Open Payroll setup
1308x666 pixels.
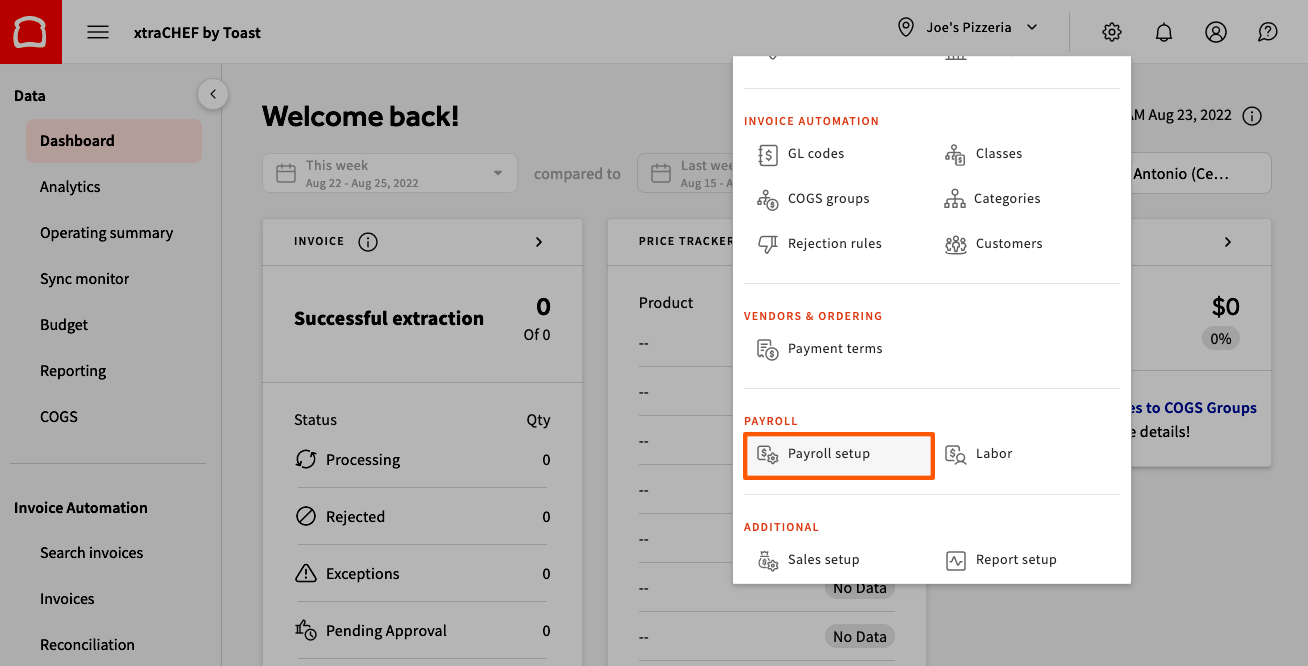click(x=828, y=453)
